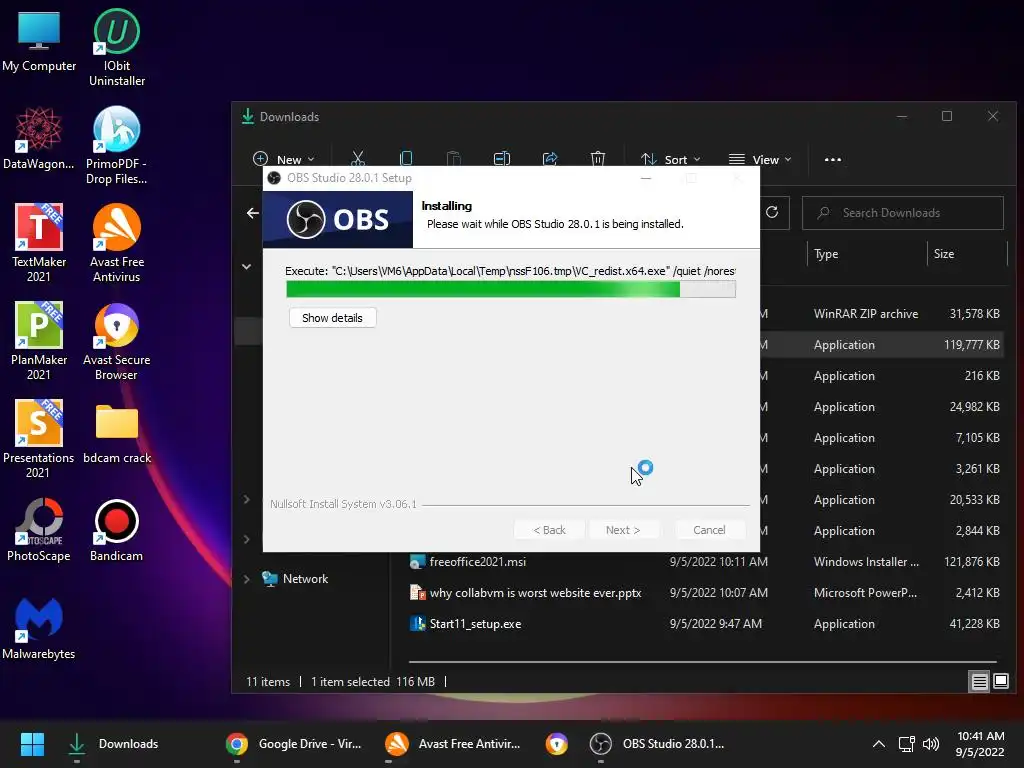
Task: Open See more ellipsis in Downloads toolbar
Action: pyautogui.click(x=833, y=159)
